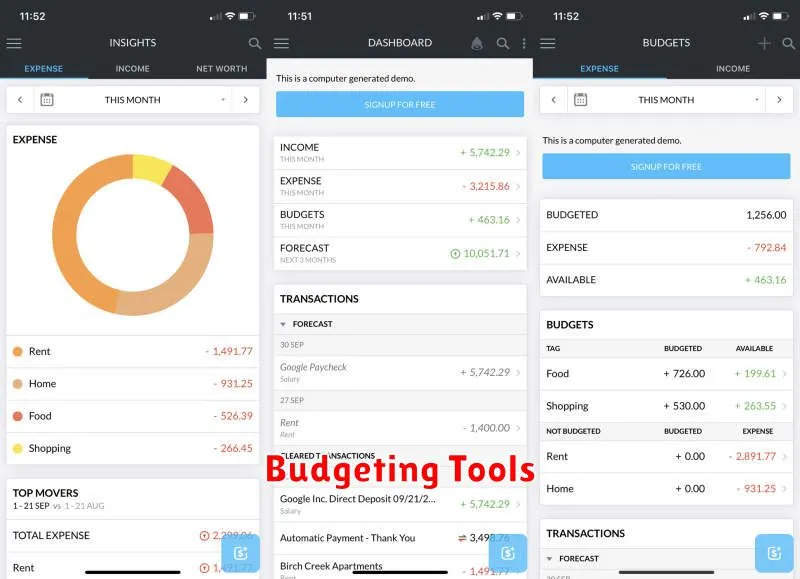The height and width of the screenshot is (579, 800).
Task: Open Rent forecast transaction -1,400.00
Action: (x=400, y=427)
